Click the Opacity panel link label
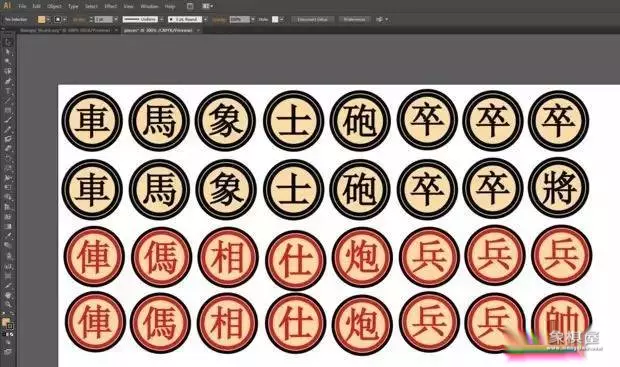This screenshot has width=620, height=367. point(219,19)
